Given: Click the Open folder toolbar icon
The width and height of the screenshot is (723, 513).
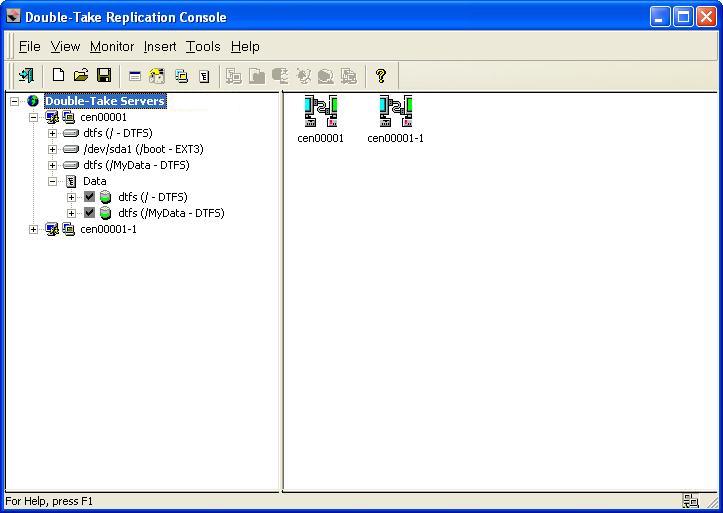Looking at the screenshot, I should (81, 75).
